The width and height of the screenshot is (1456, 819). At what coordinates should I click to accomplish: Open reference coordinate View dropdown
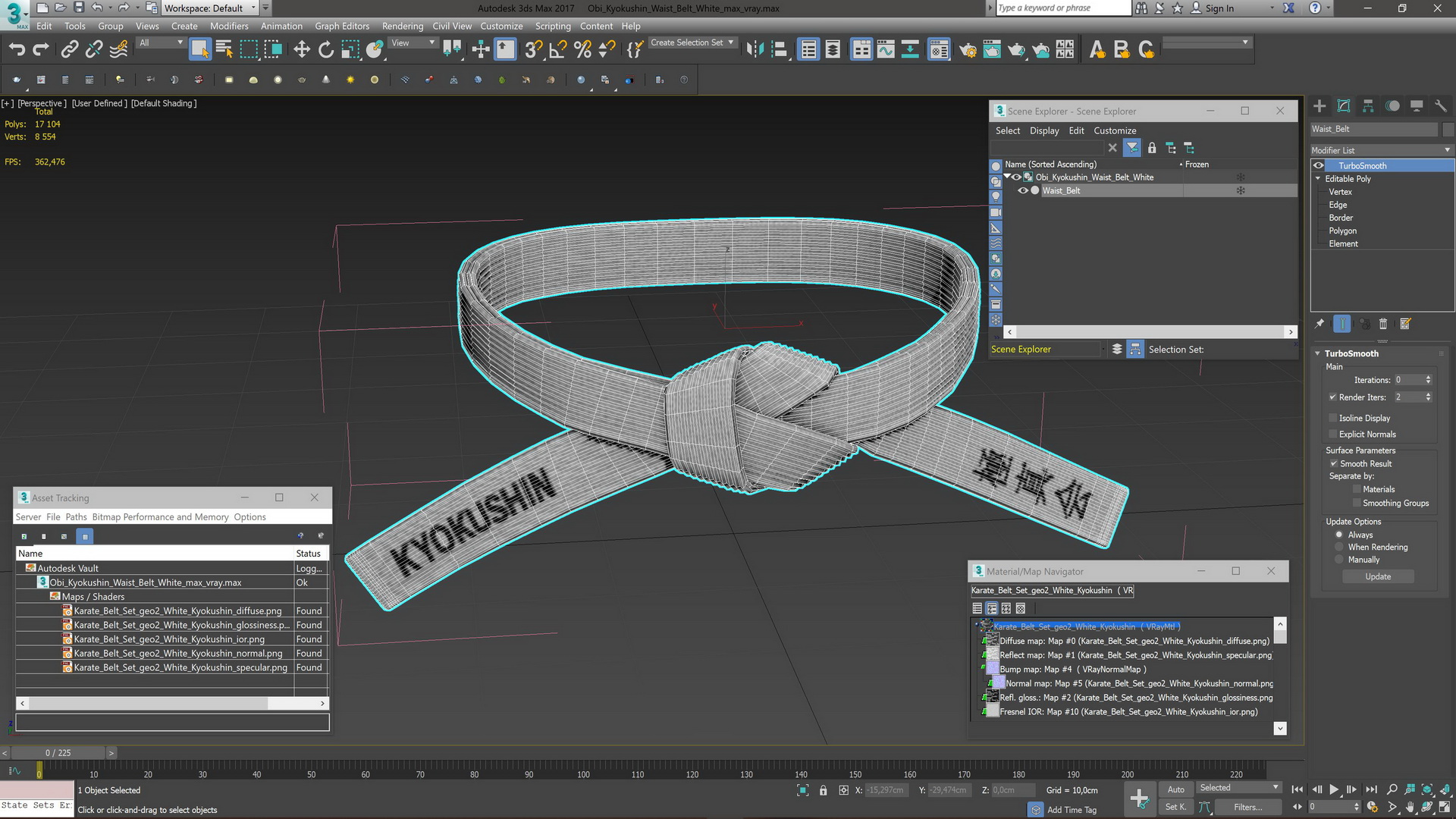(x=413, y=43)
